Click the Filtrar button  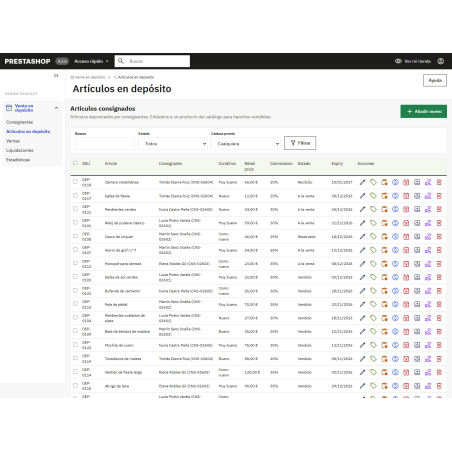click(300, 143)
